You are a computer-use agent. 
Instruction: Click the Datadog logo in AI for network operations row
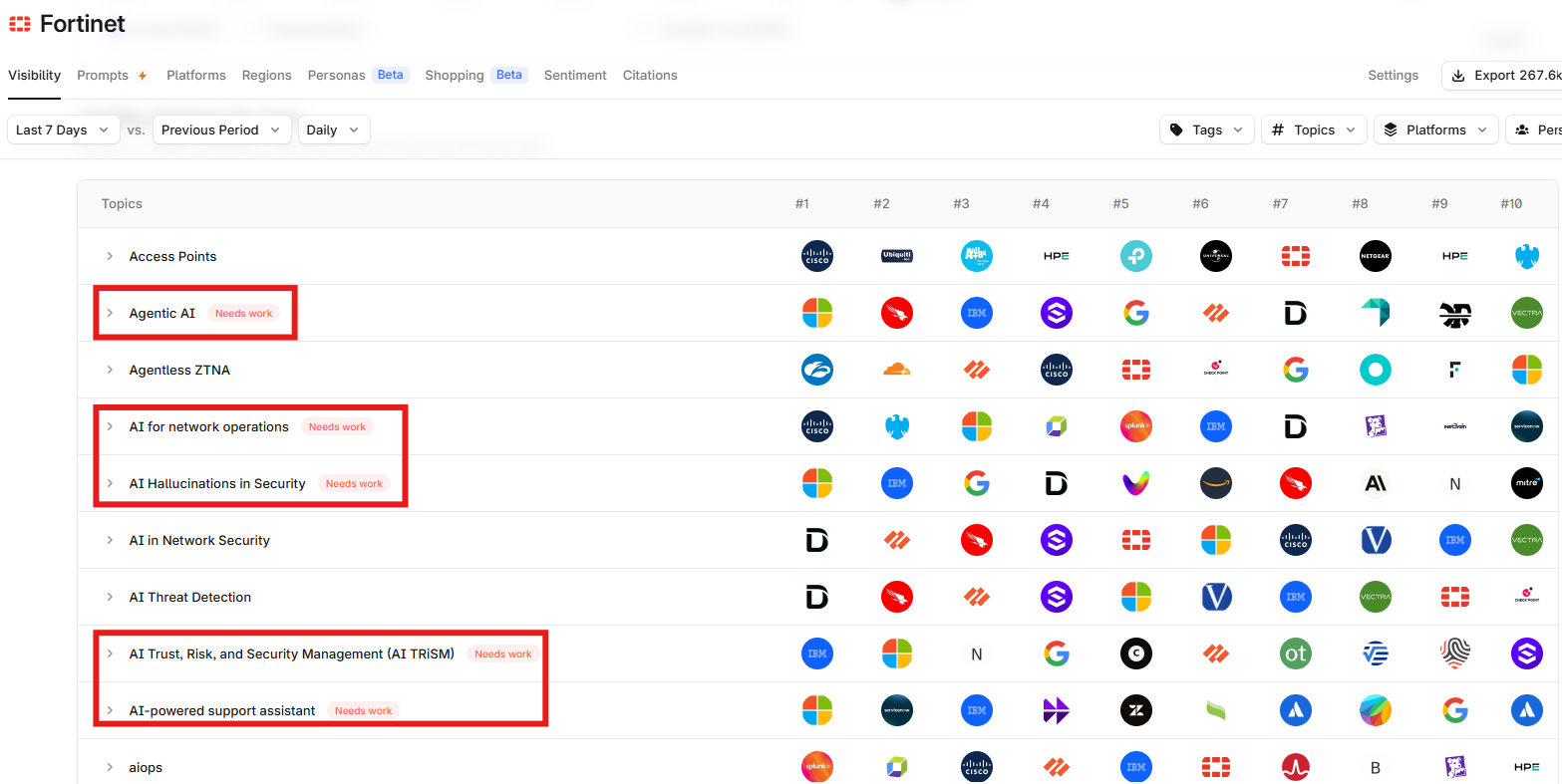tap(1376, 426)
